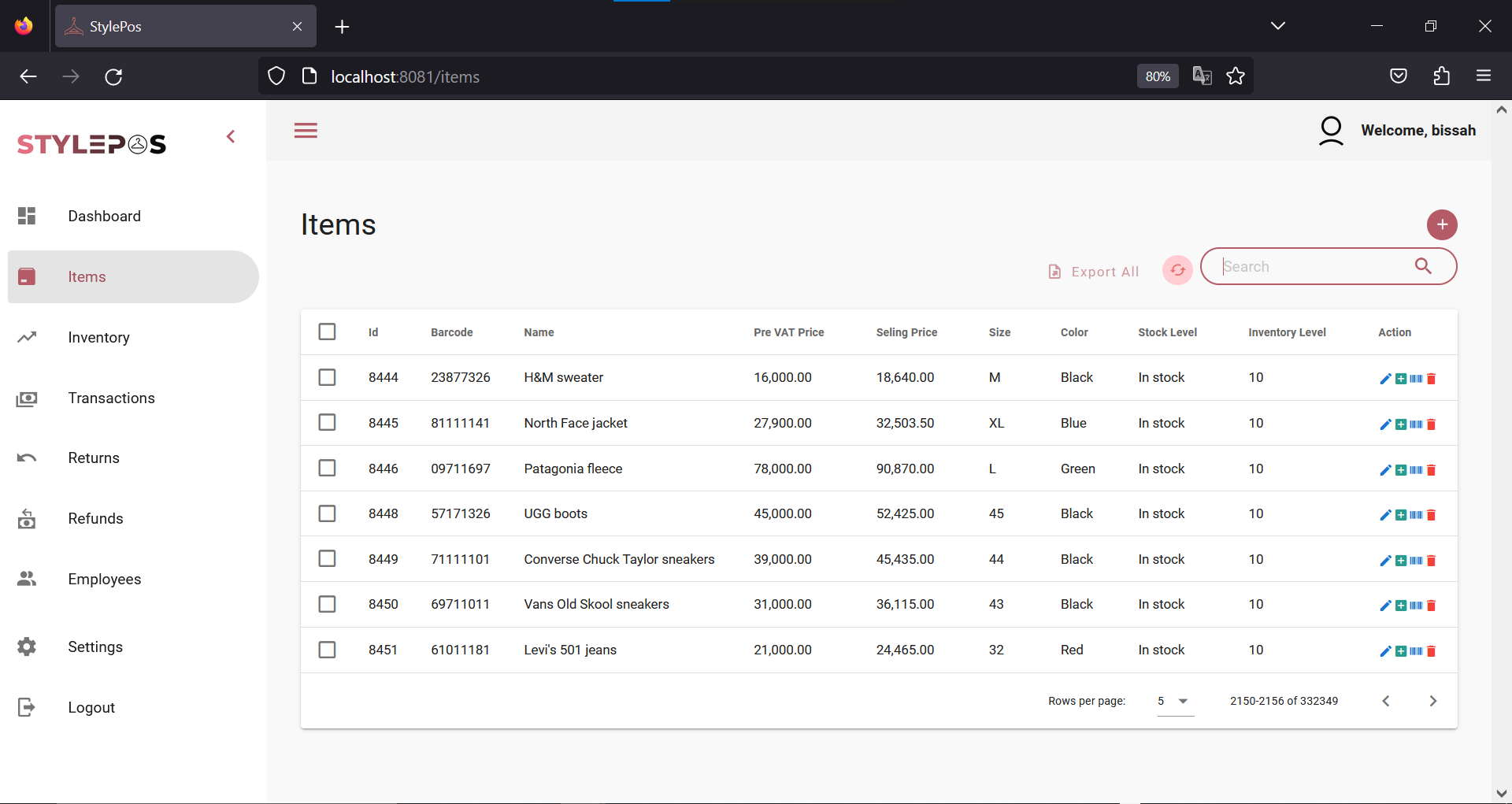Image resolution: width=1512 pixels, height=804 pixels.
Task: Click the 80% zoom indicator in address bar
Action: point(1157,76)
